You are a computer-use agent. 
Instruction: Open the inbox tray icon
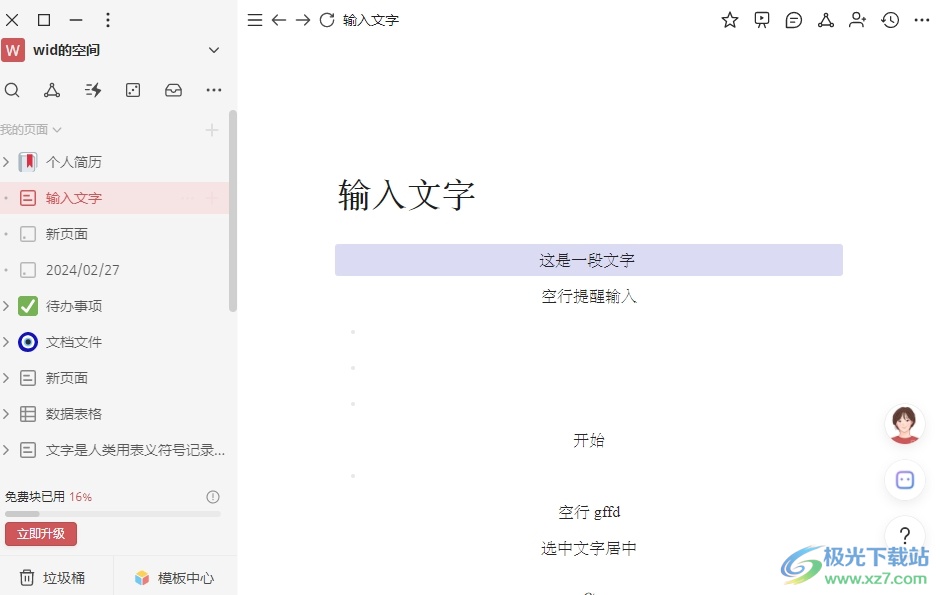click(x=173, y=90)
